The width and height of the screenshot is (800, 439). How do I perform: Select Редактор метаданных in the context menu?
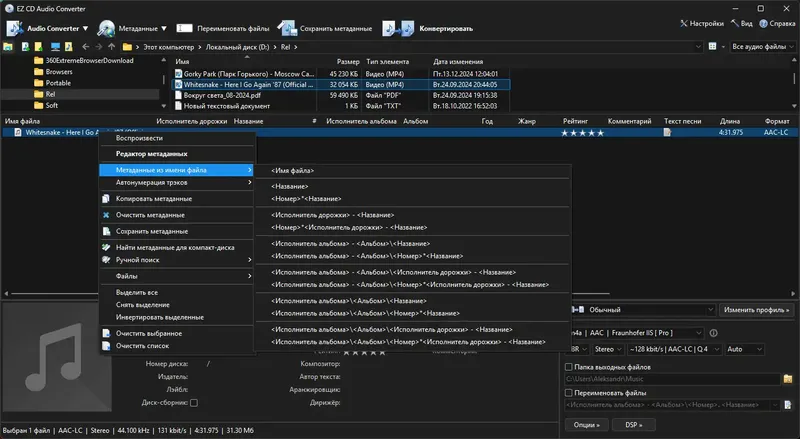[x=151, y=154]
